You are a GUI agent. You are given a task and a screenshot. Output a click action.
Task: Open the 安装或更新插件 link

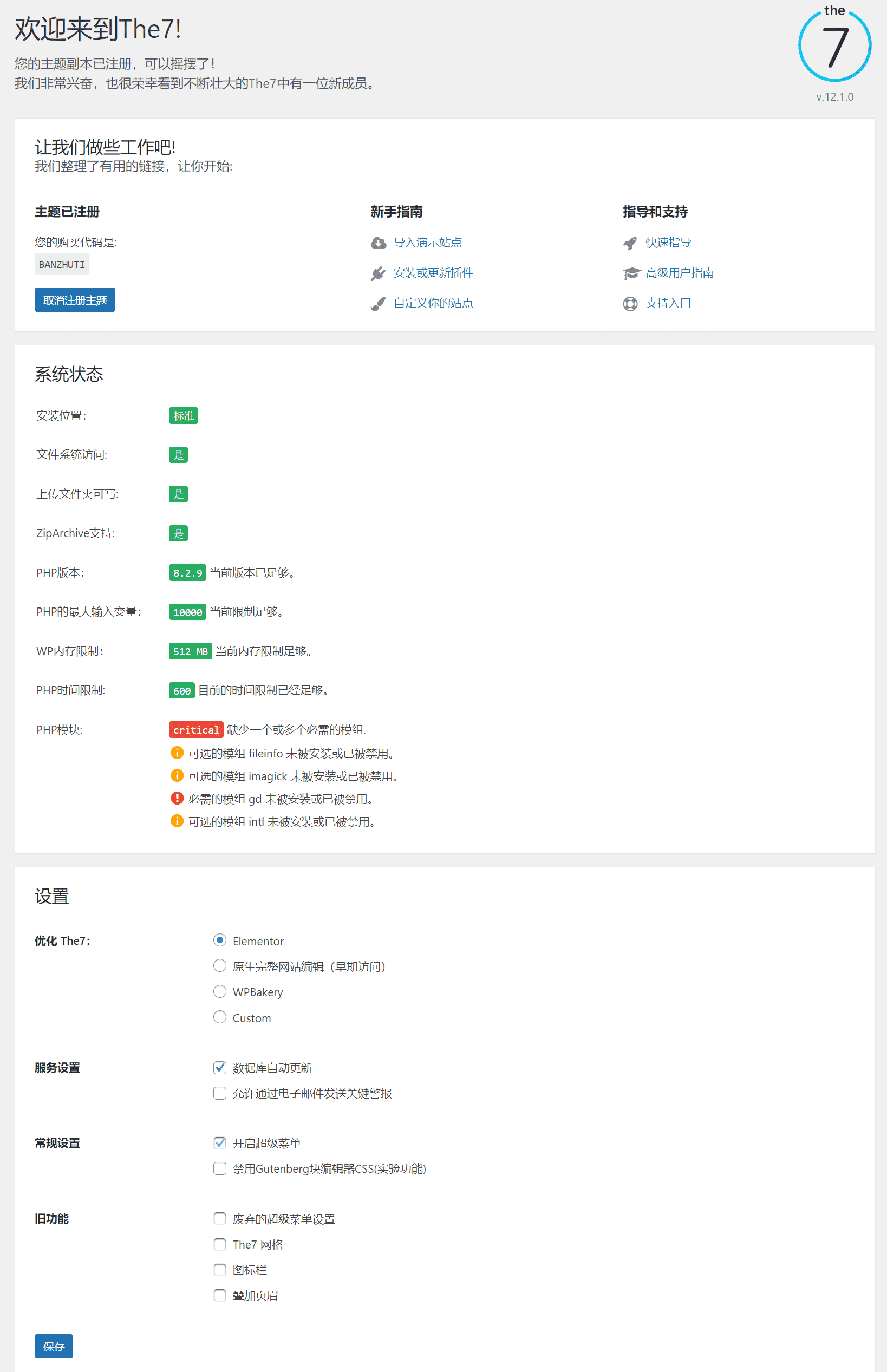[433, 273]
